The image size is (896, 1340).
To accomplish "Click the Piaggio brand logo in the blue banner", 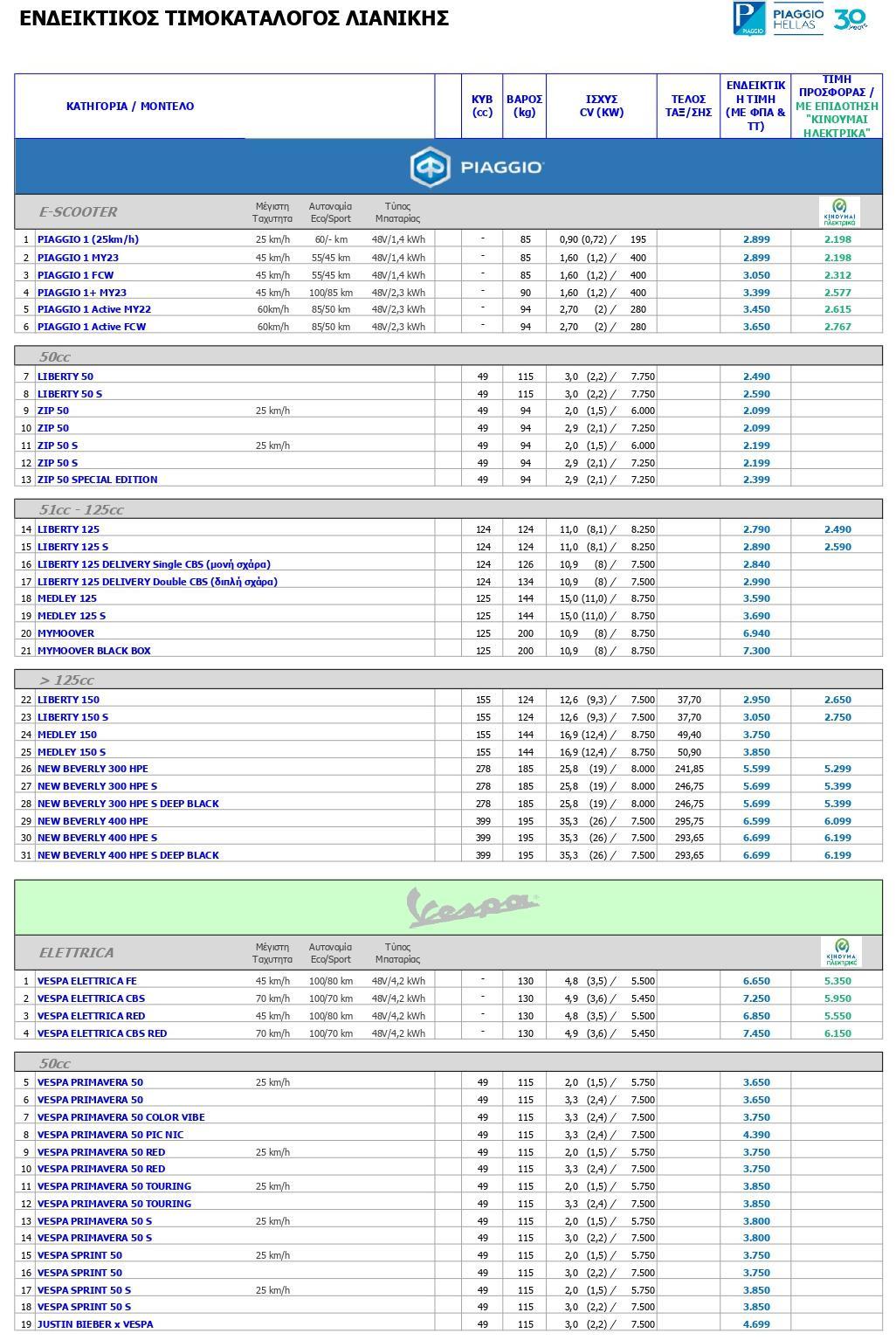I will pos(477,167).
